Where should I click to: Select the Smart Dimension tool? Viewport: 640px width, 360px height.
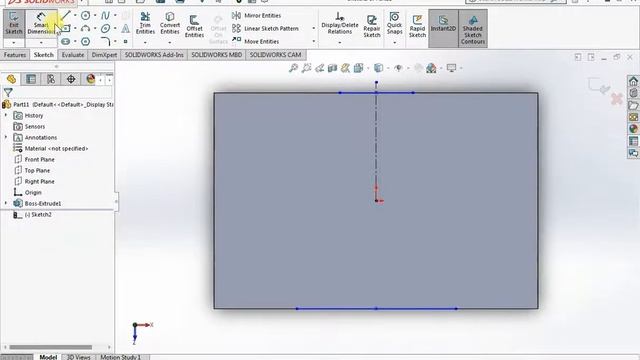click(41, 23)
